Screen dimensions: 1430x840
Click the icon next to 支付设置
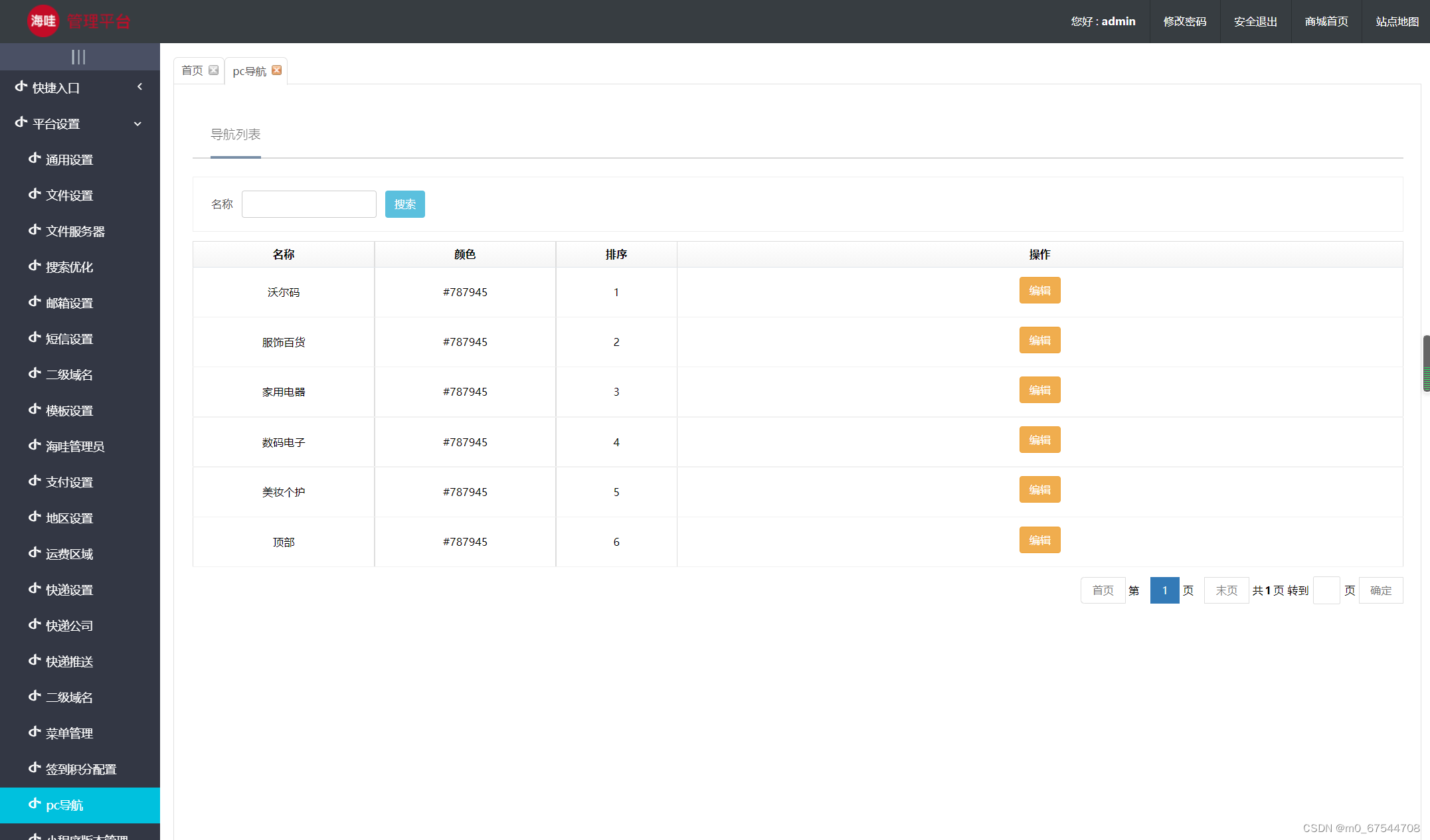click(35, 481)
